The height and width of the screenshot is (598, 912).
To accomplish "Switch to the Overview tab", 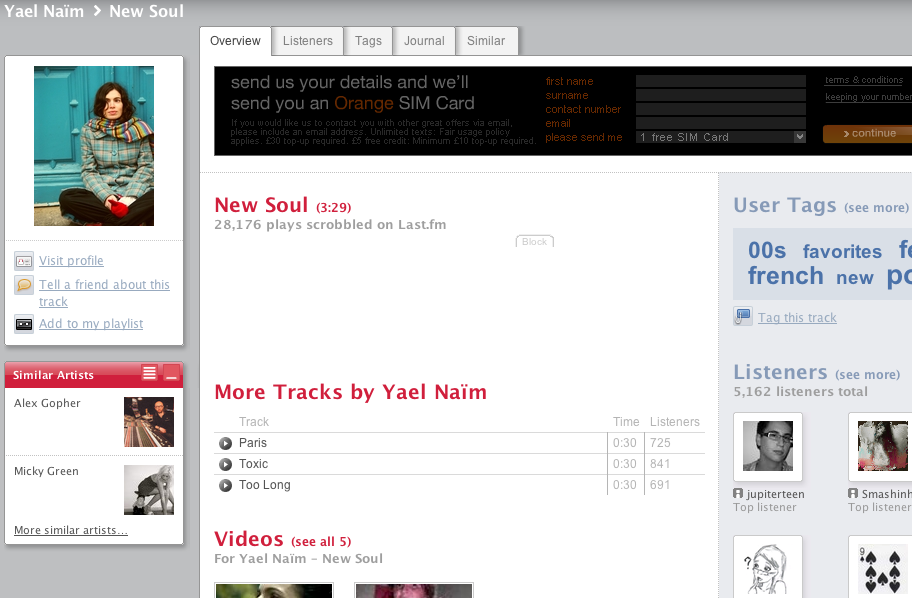I will point(236,41).
